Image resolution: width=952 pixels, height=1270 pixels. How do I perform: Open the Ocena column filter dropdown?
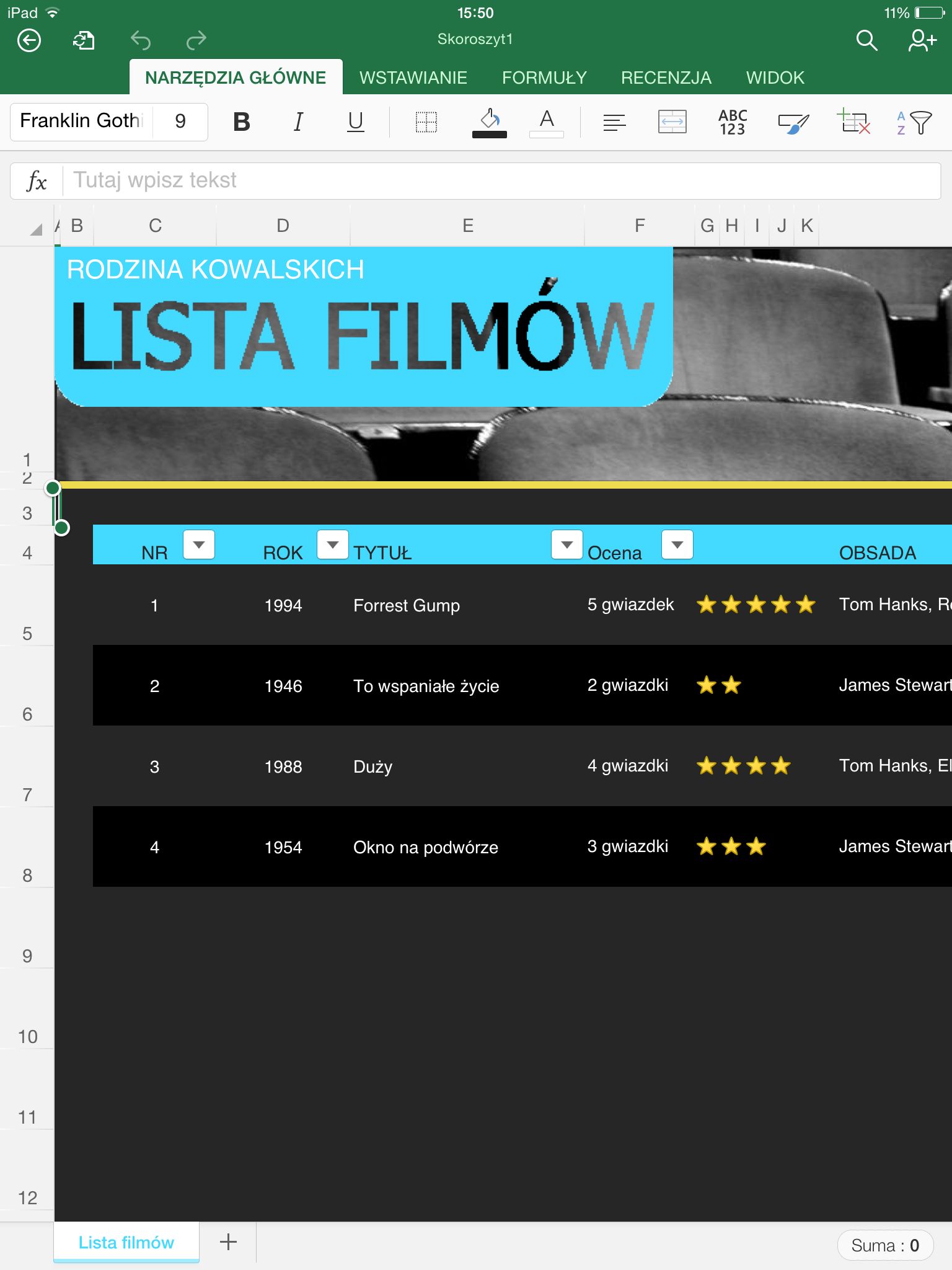[x=677, y=545]
